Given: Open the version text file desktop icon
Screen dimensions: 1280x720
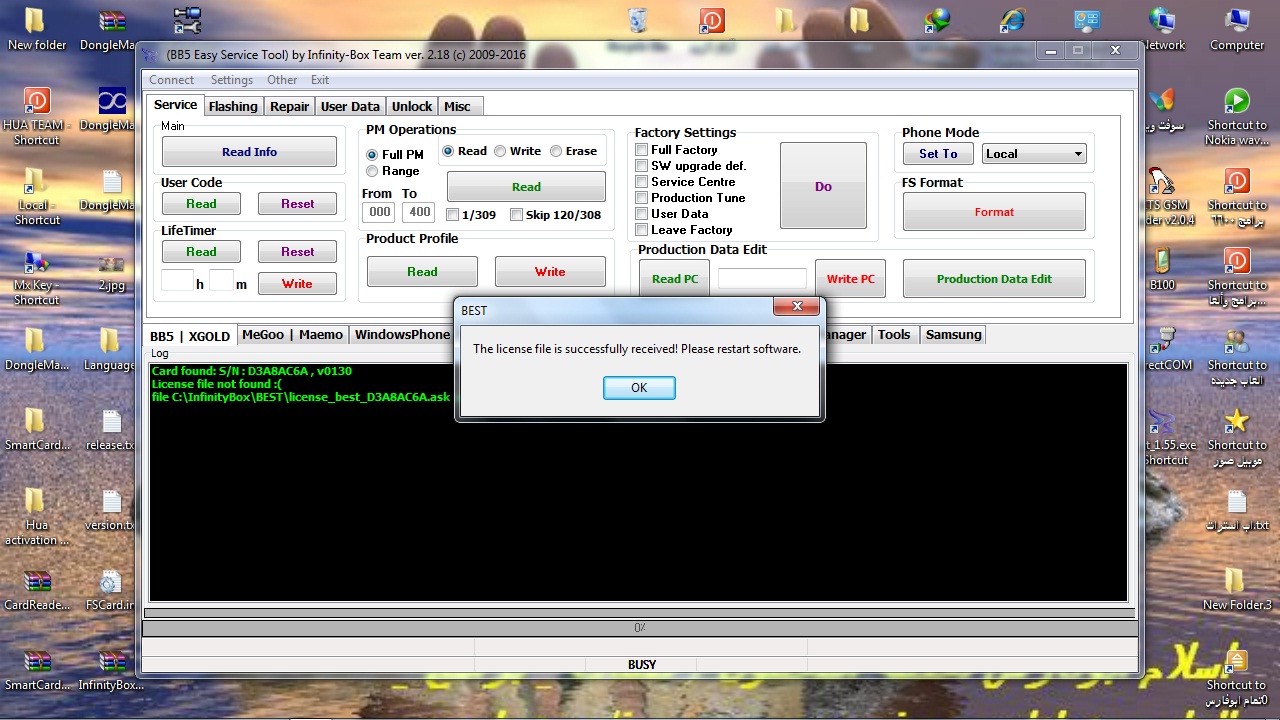Looking at the screenshot, I should [x=111, y=510].
